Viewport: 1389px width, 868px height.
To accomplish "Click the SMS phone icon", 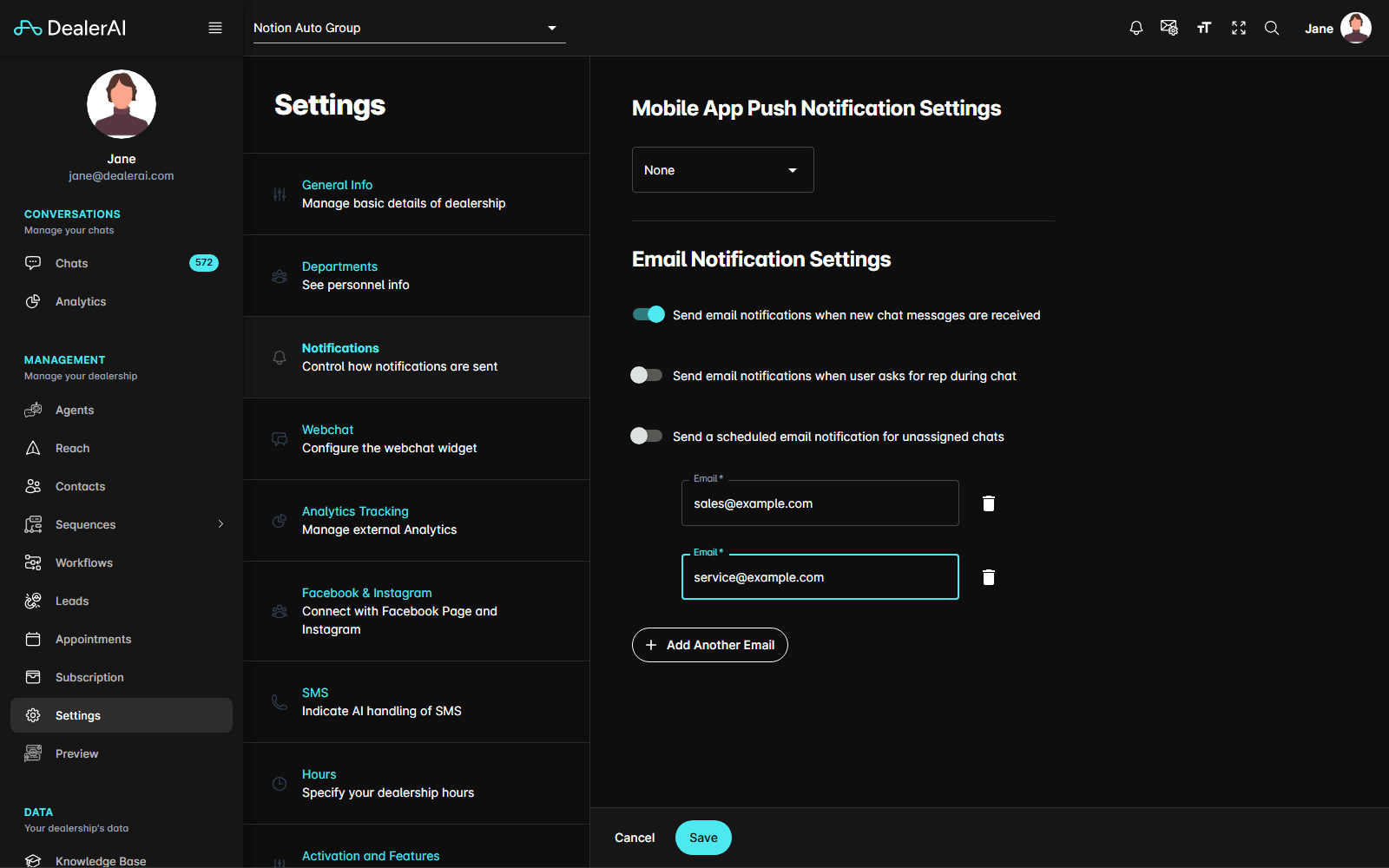I will coord(280,702).
